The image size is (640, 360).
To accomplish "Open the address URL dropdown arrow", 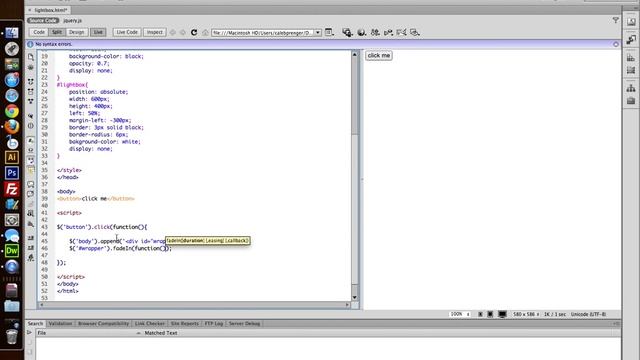I will point(318,33).
